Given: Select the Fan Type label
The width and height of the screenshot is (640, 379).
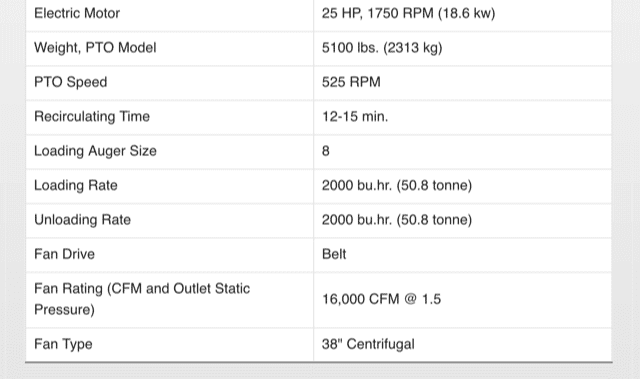Looking at the screenshot, I should [63, 344].
